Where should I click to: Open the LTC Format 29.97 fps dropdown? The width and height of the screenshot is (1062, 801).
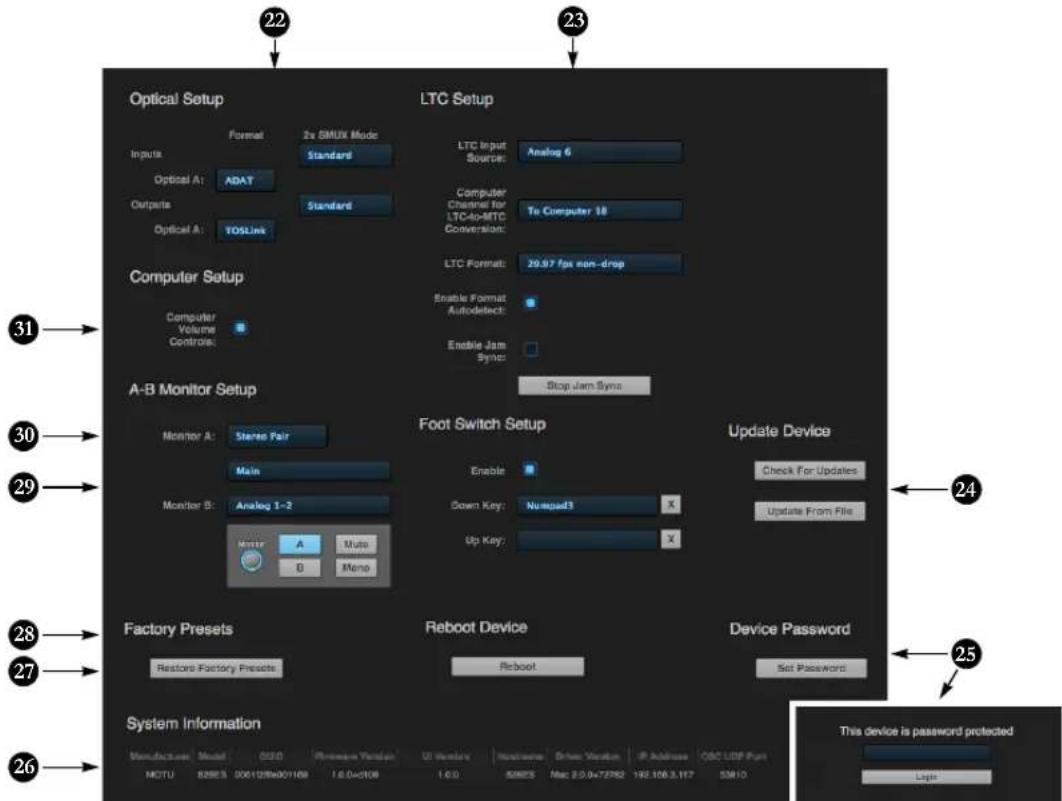600,263
